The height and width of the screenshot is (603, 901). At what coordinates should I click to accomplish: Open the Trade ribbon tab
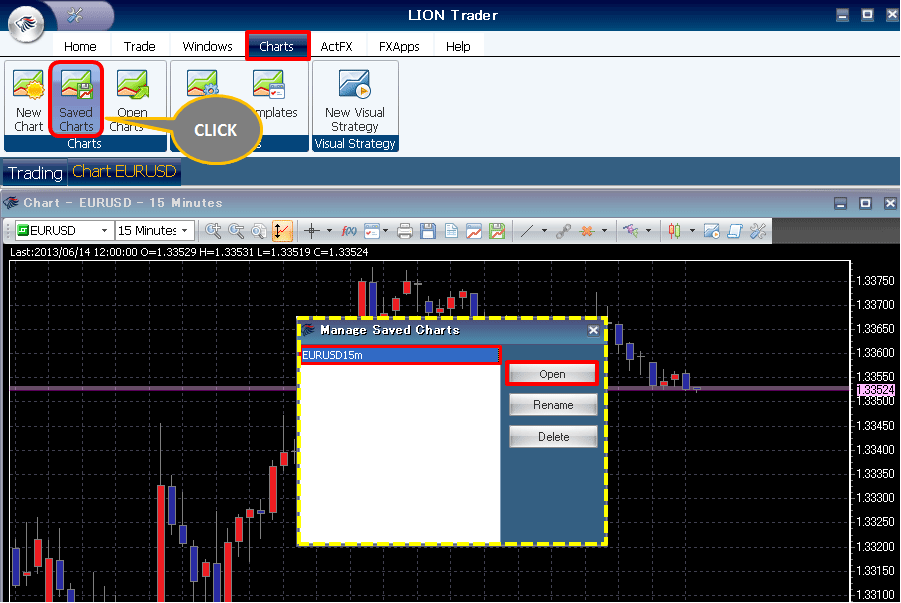point(140,46)
